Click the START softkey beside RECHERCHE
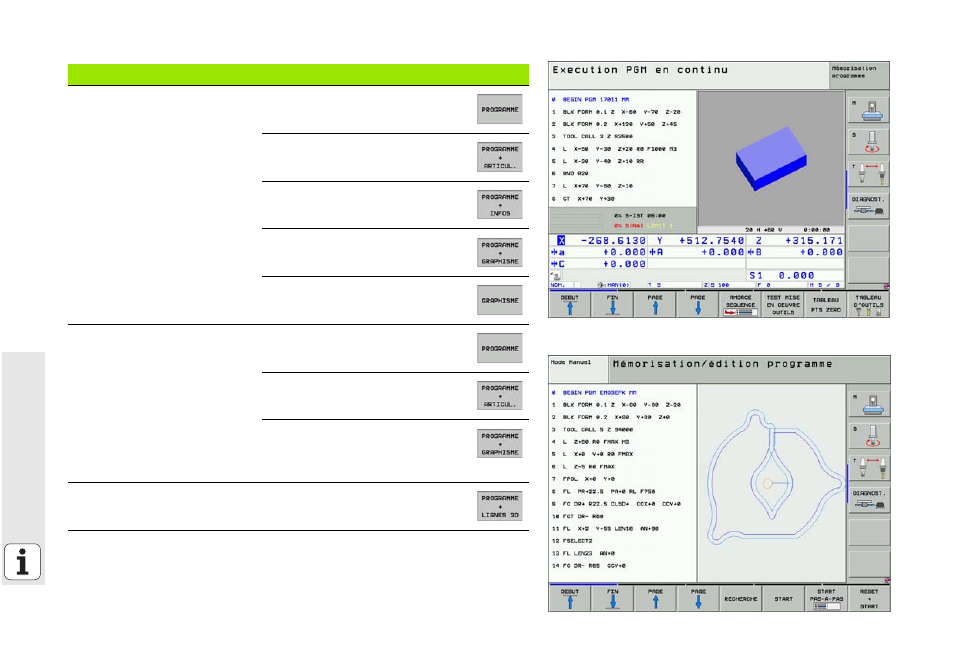The height and width of the screenshot is (672, 954). 783,598
